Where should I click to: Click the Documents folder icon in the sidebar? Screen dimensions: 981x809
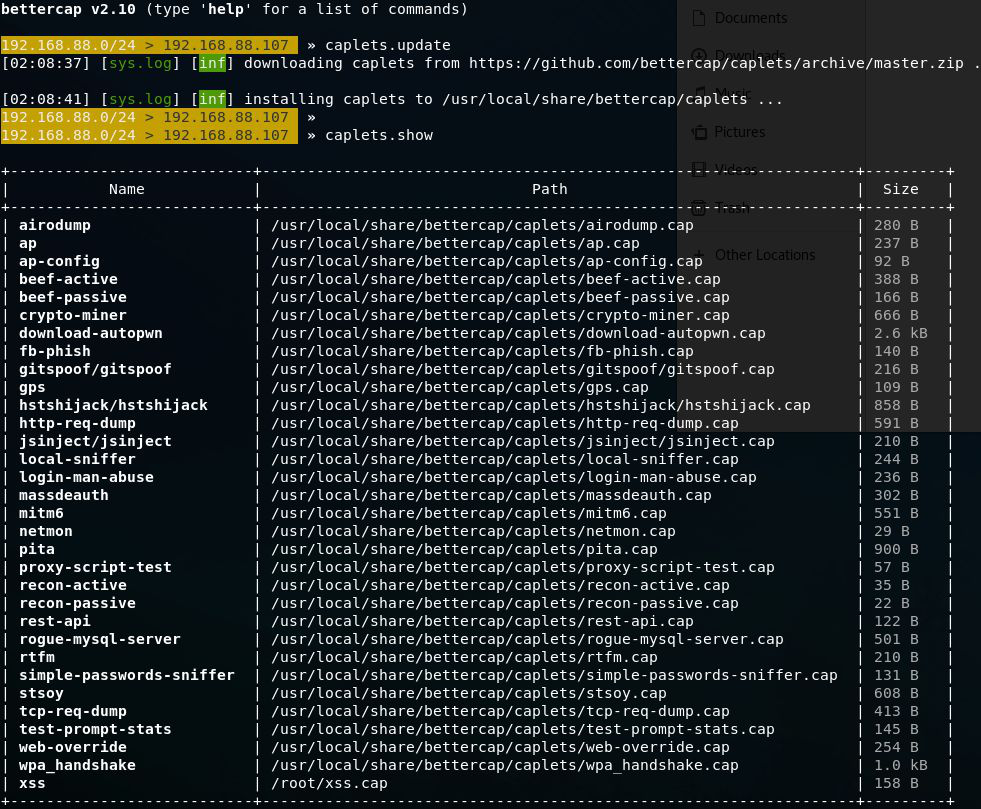pos(699,18)
